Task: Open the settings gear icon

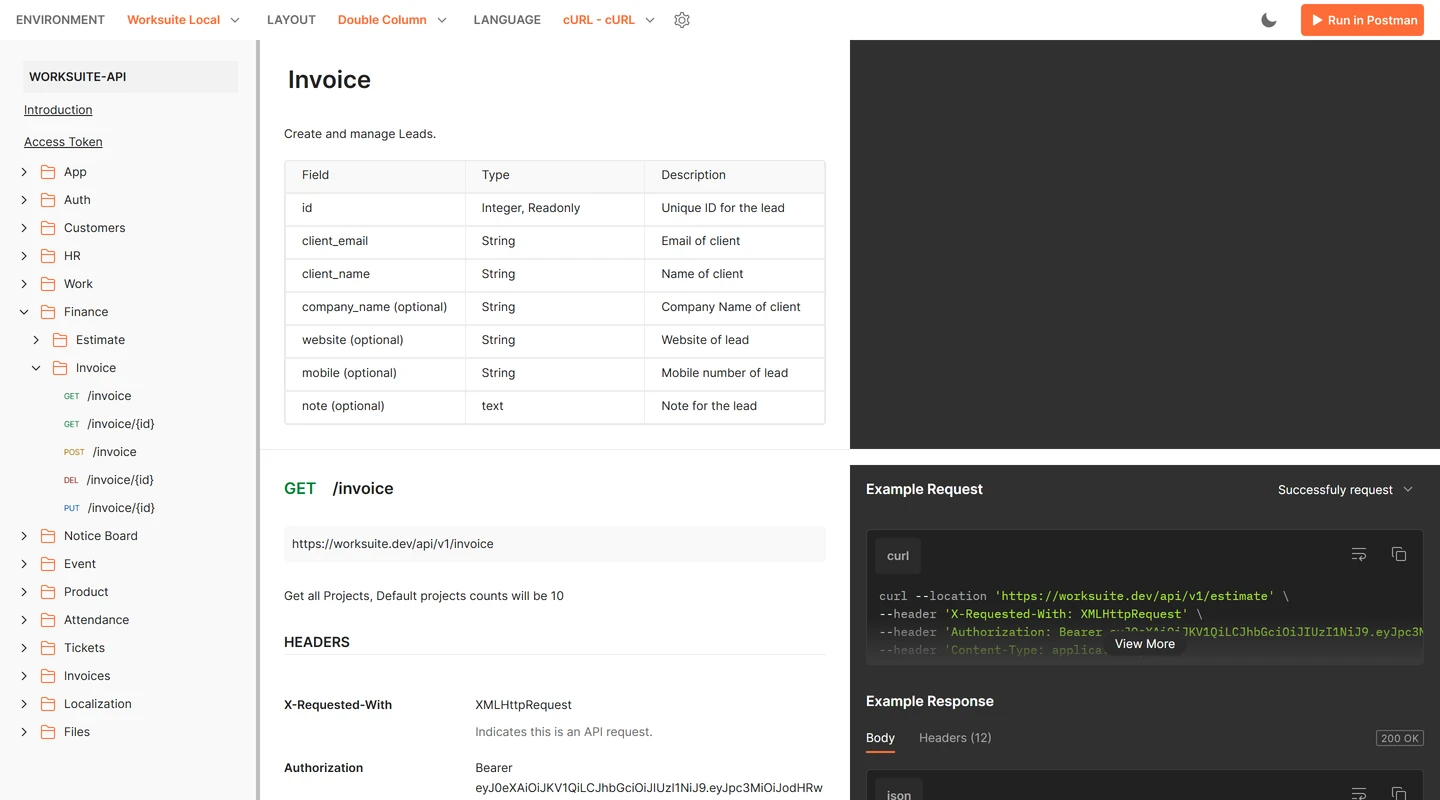Action: tap(682, 20)
